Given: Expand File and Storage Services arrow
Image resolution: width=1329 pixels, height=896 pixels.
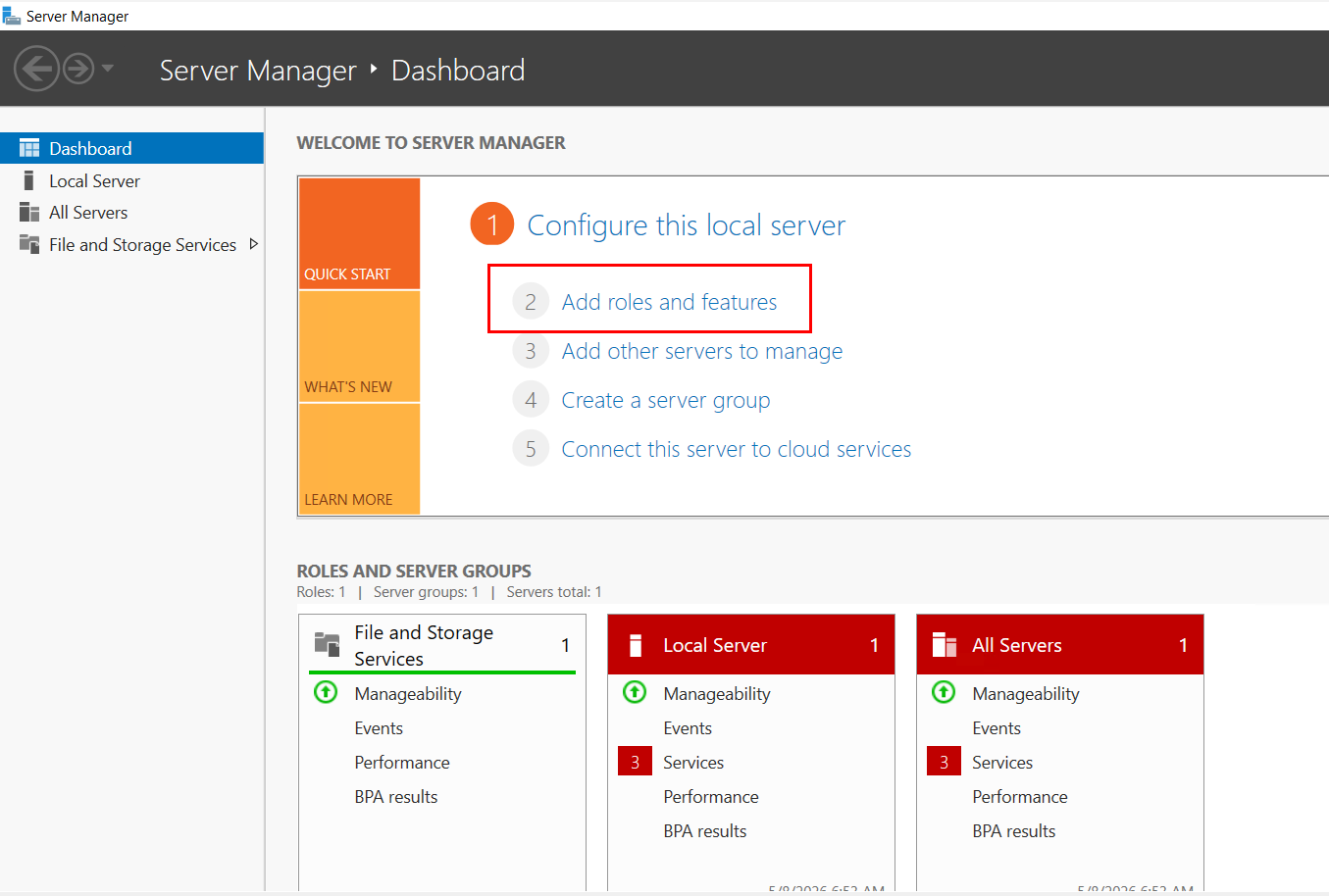Looking at the screenshot, I should [x=254, y=244].
